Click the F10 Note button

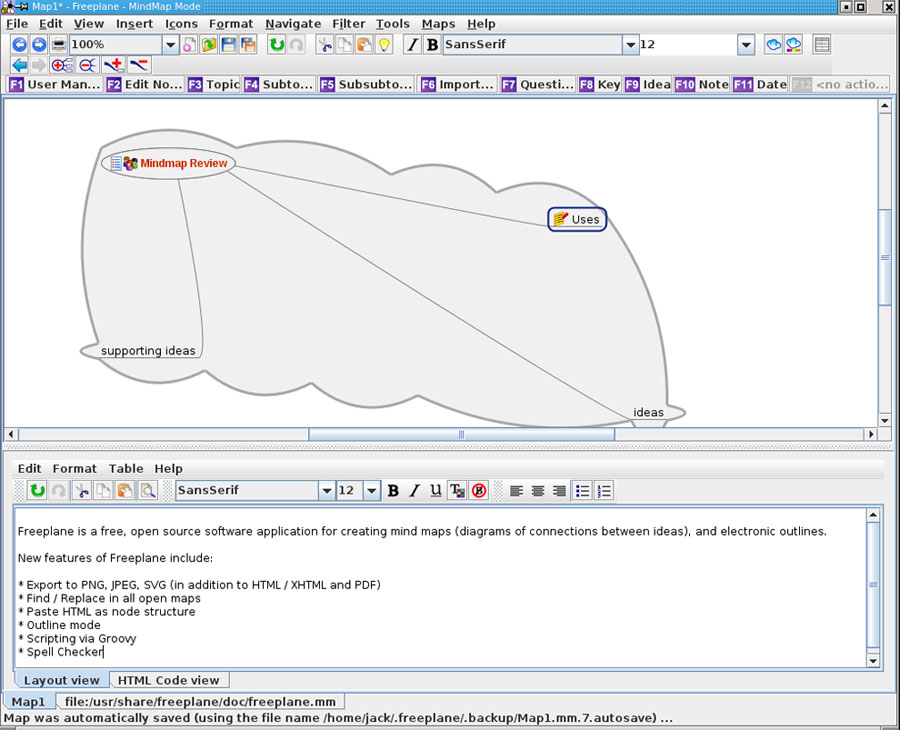[x=702, y=84]
